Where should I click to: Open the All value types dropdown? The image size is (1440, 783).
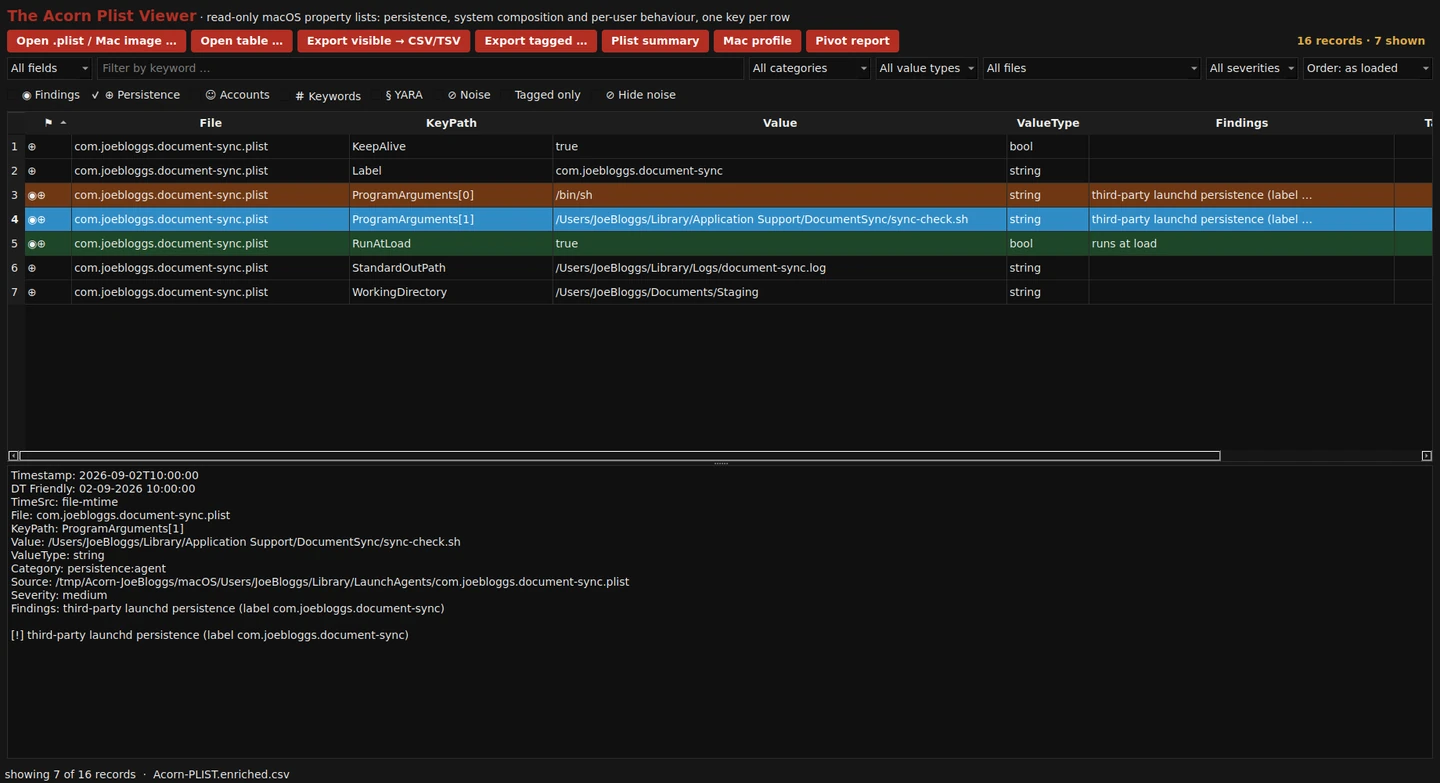(x=926, y=68)
